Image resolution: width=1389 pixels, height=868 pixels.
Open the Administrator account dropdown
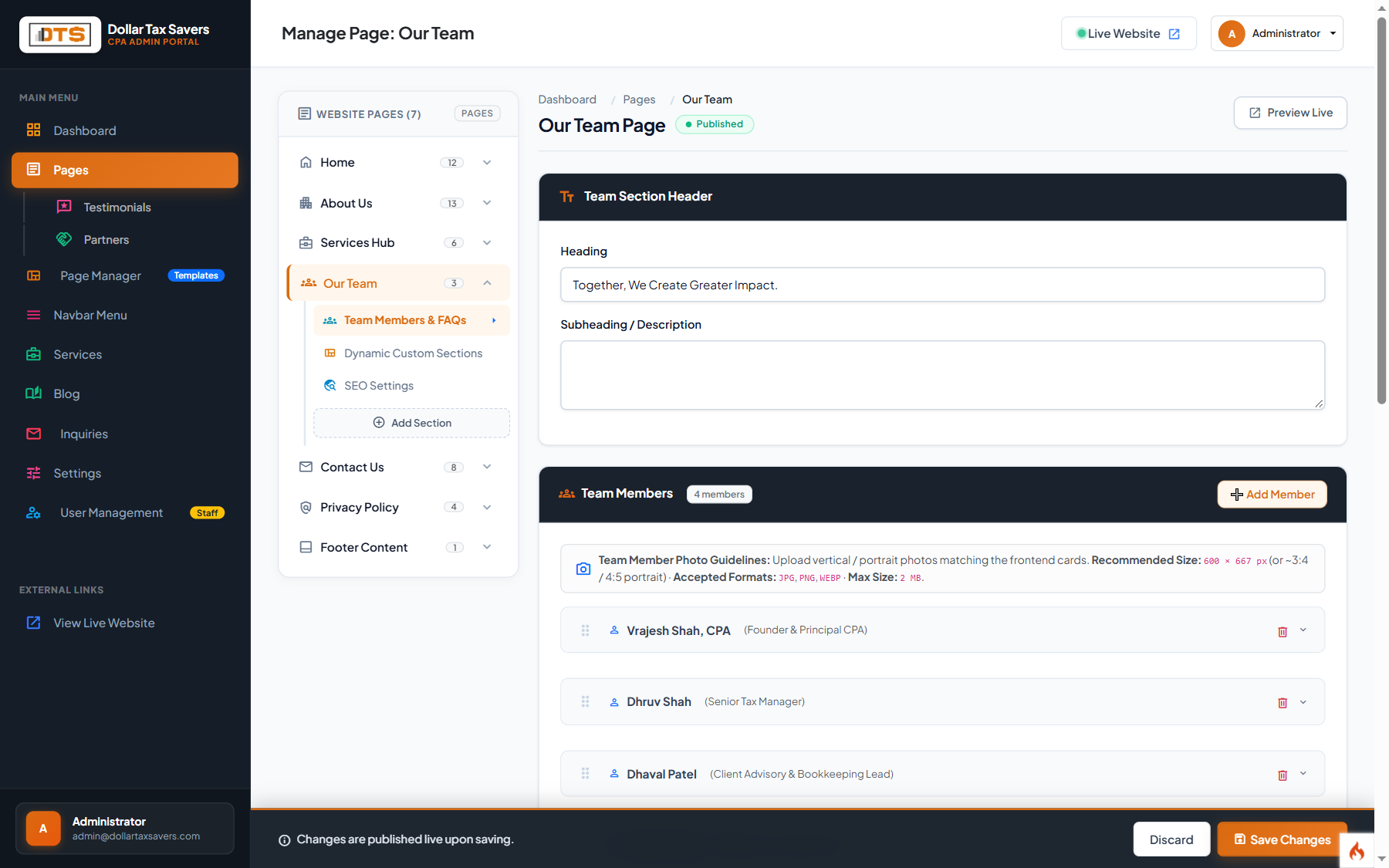click(1276, 34)
